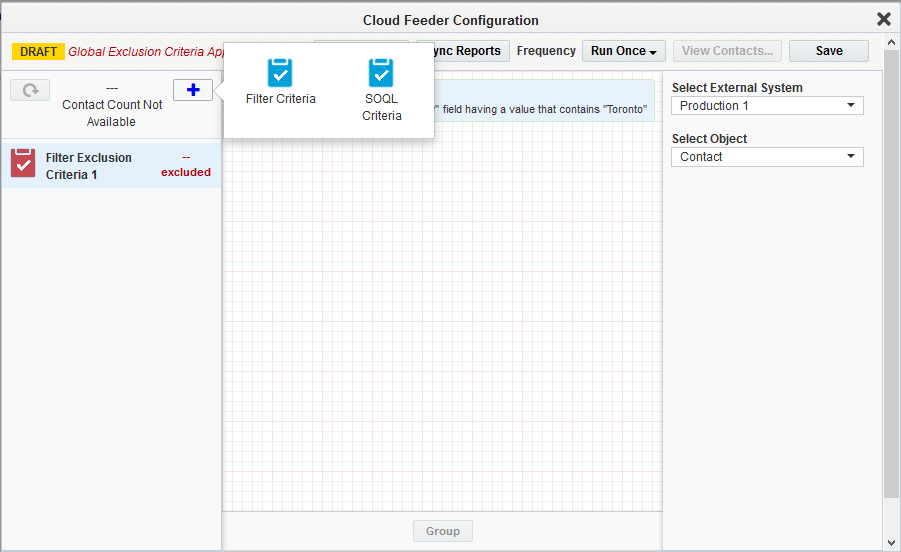Click the Group button below canvas
Viewport: 901px width, 552px height.
[x=442, y=531]
